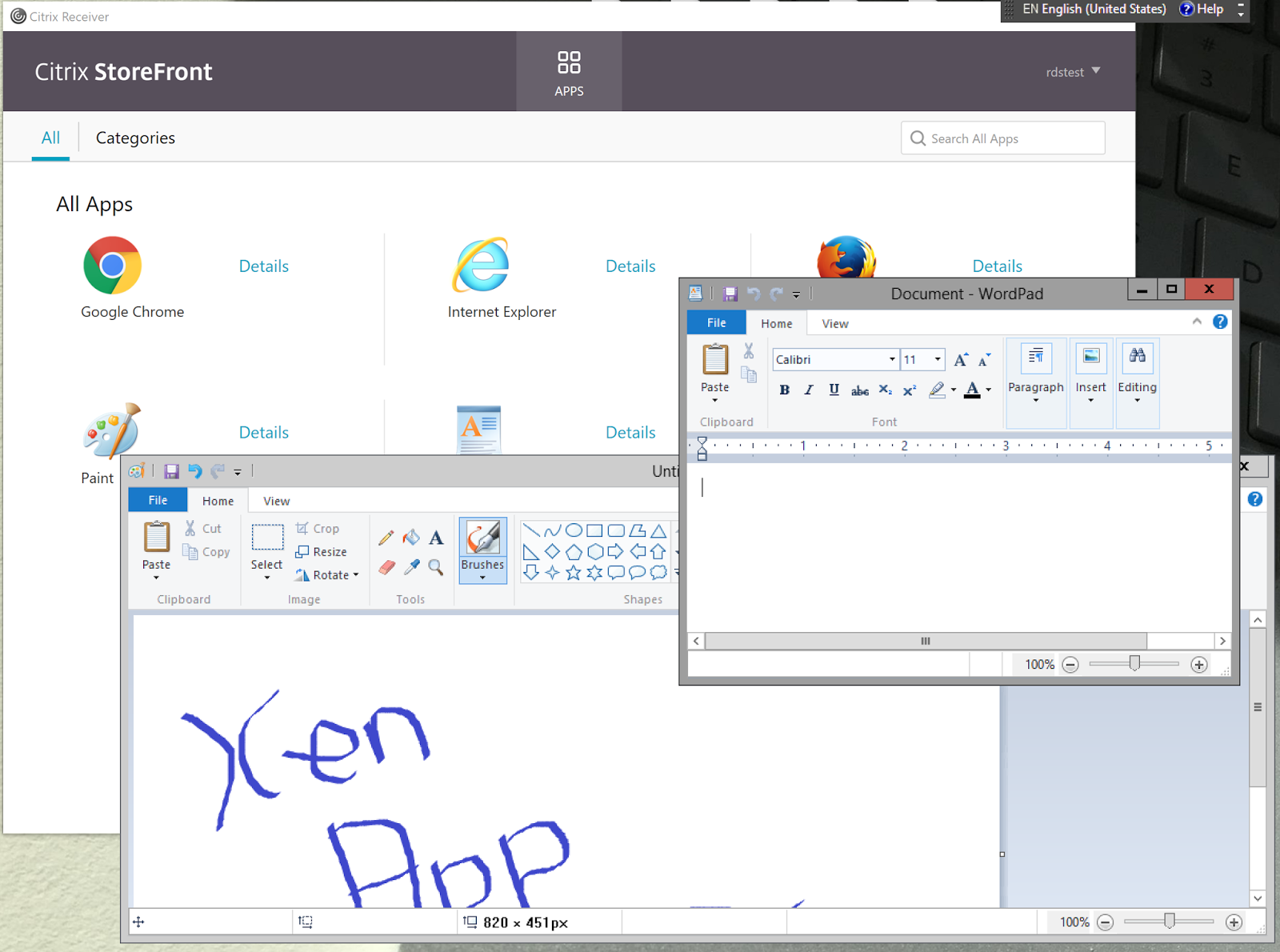
Task: Click the Search All Apps field
Action: point(1003,138)
